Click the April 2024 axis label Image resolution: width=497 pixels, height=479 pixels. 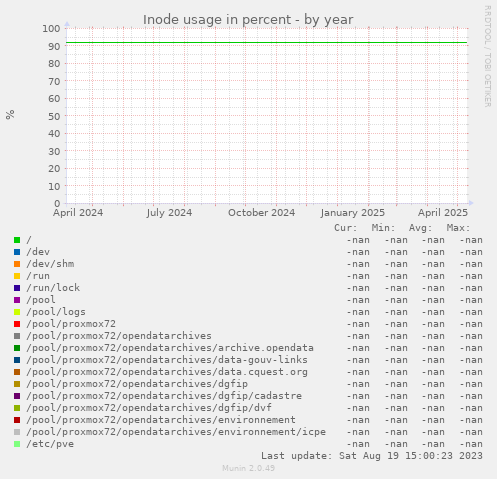[x=78, y=213]
